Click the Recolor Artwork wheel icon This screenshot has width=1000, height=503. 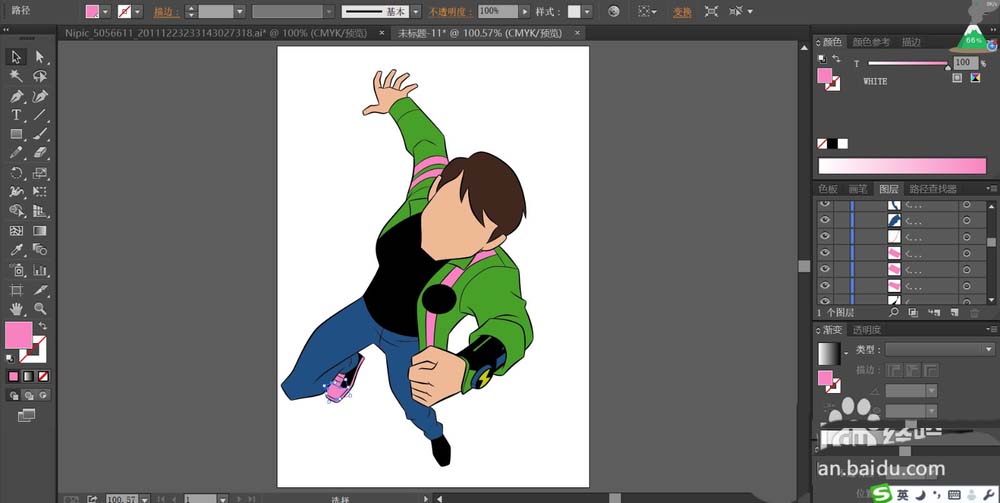(614, 11)
